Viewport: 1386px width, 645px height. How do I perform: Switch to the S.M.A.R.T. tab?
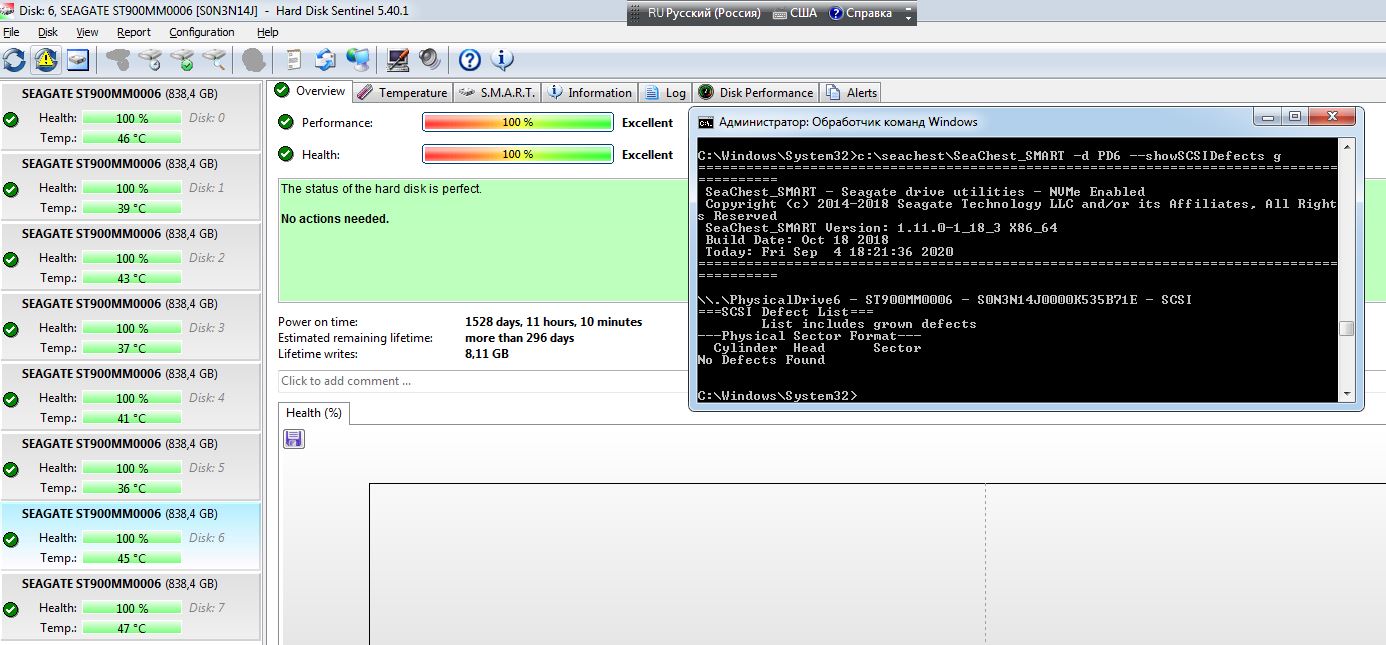click(x=496, y=92)
